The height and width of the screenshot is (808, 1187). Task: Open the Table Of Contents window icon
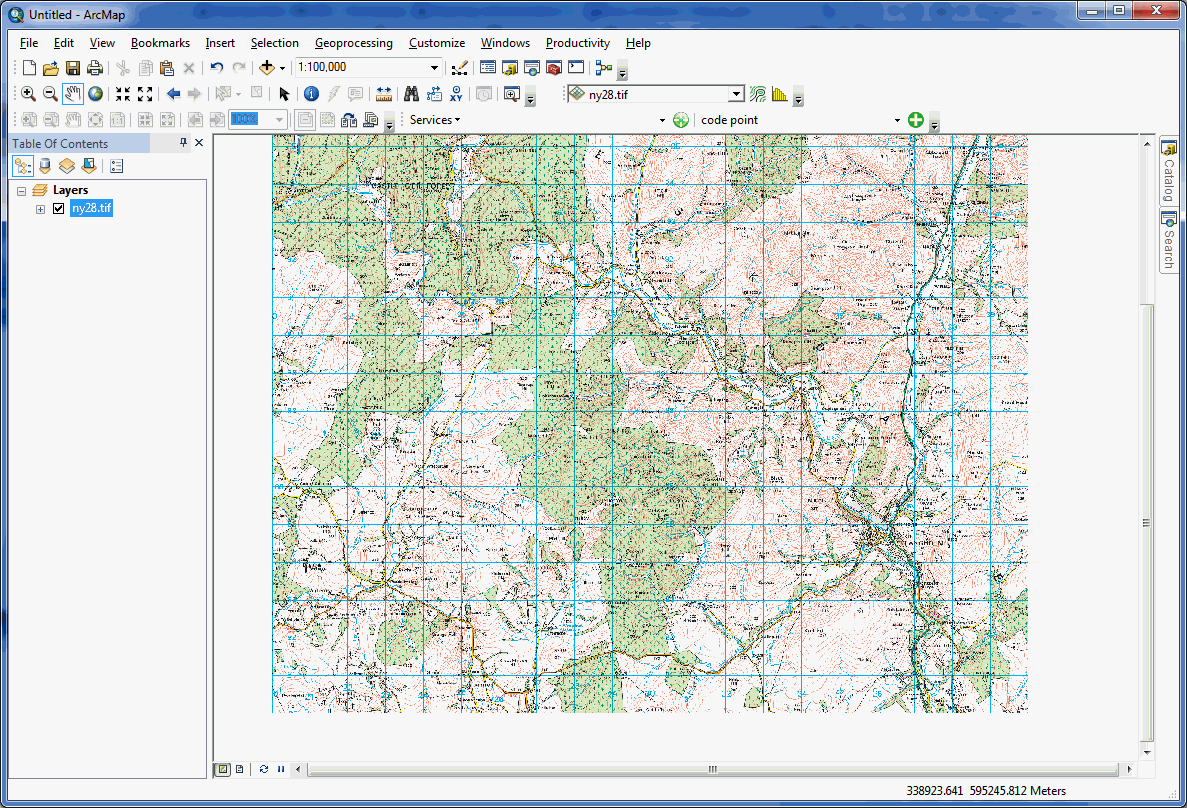(x=488, y=68)
